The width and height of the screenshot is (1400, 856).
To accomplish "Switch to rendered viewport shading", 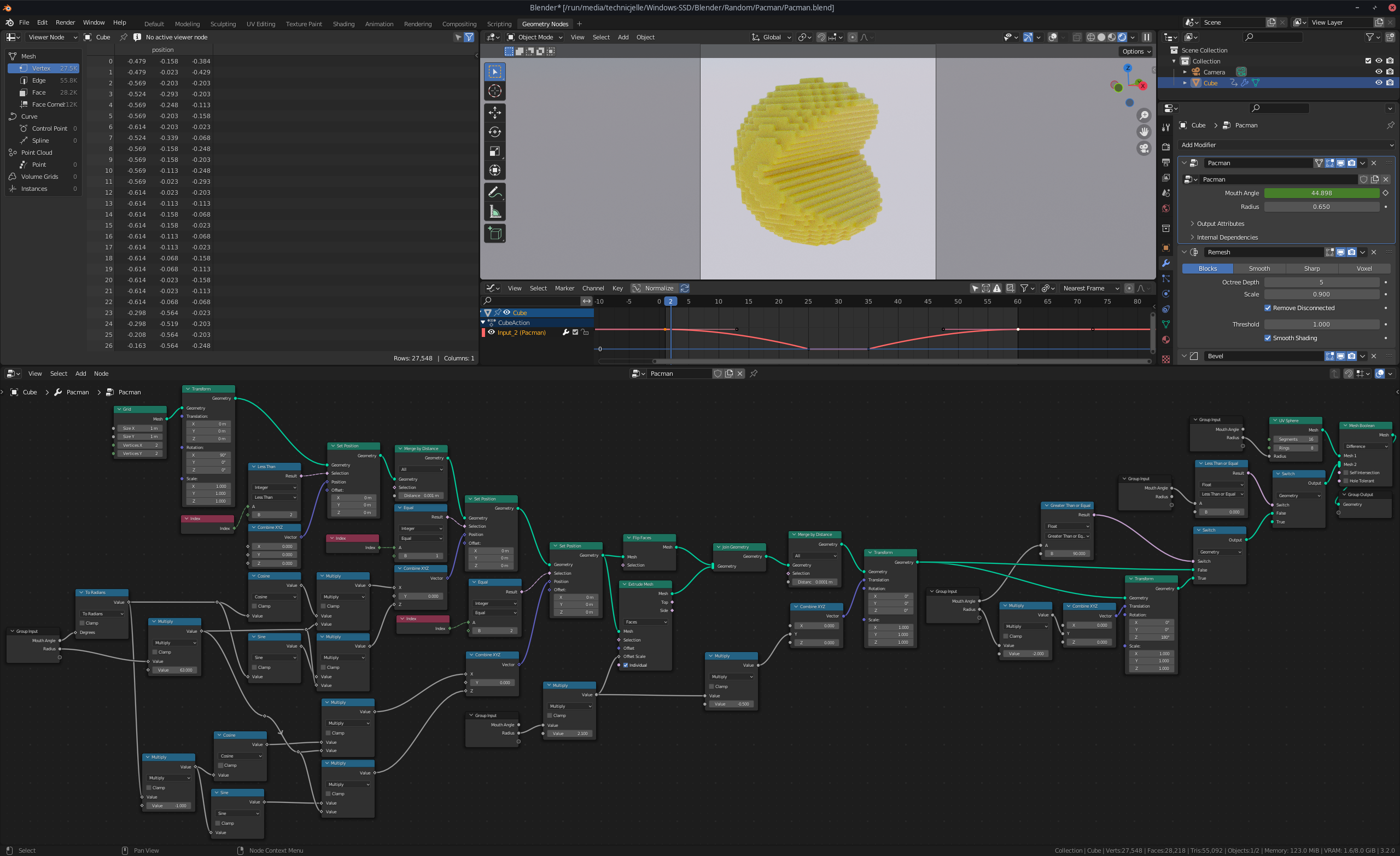I will tap(1122, 37).
